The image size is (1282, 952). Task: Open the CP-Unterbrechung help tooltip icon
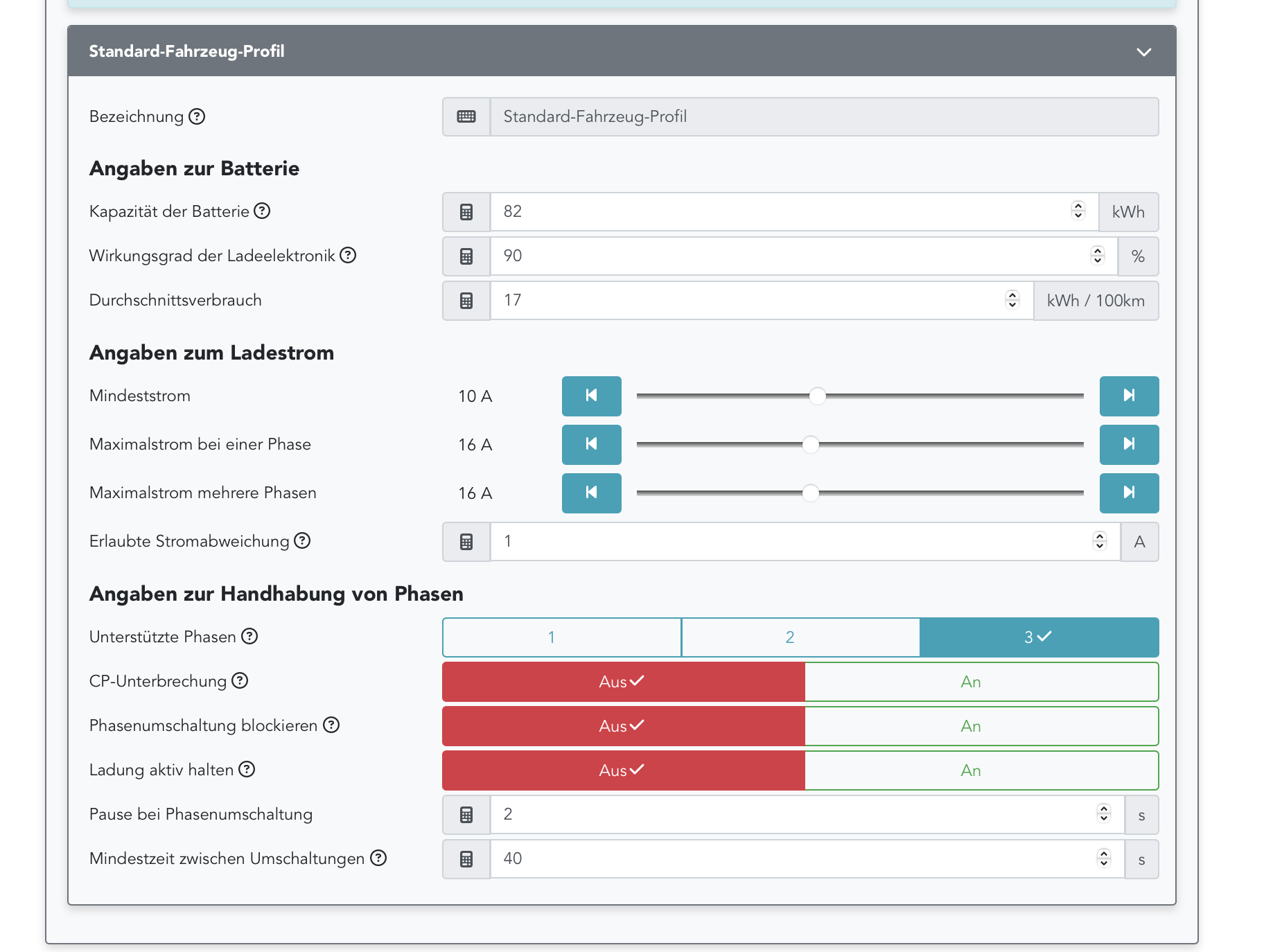click(x=240, y=680)
